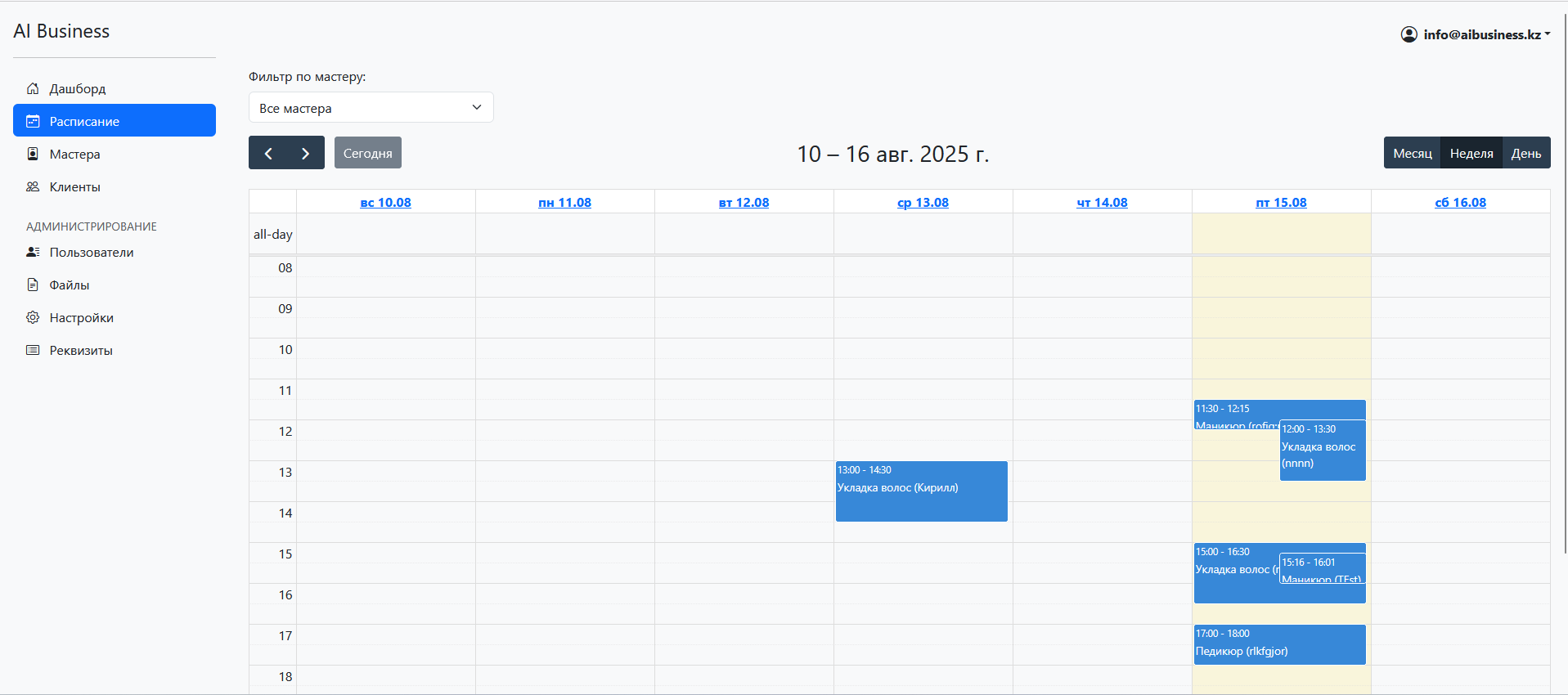Viewport: 1568px width, 695px height.
Task: Select the Неделя view
Action: tap(1471, 153)
